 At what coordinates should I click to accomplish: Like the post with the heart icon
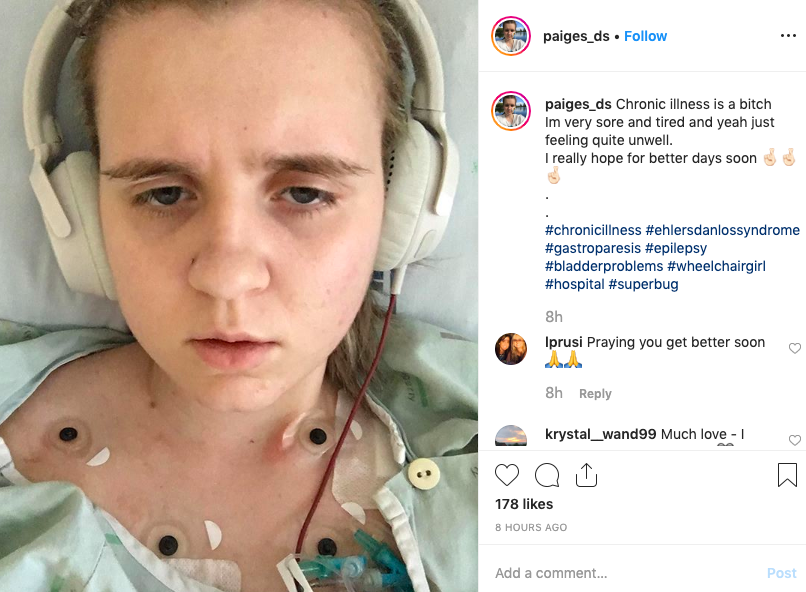click(507, 475)
